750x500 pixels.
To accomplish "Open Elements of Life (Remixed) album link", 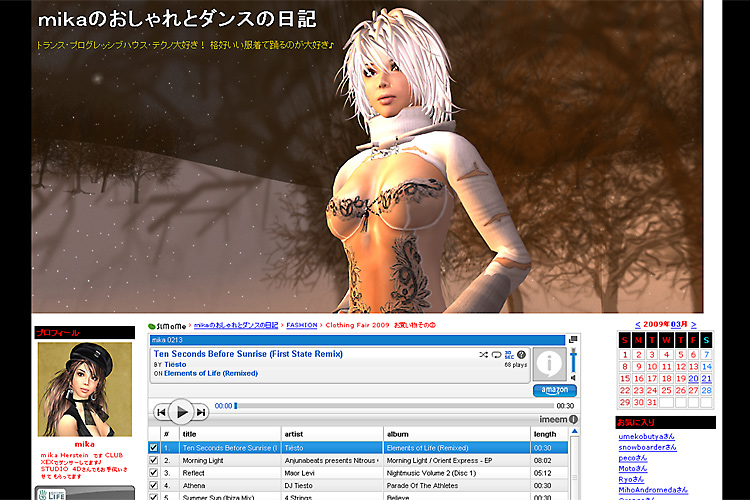I will point(211,374).
